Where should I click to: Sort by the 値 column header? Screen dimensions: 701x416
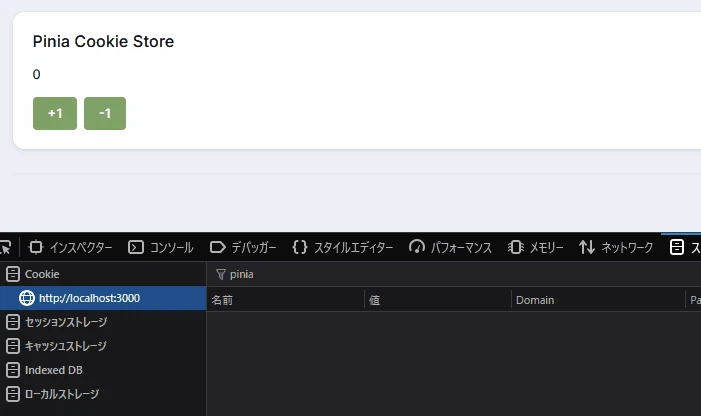438,300
